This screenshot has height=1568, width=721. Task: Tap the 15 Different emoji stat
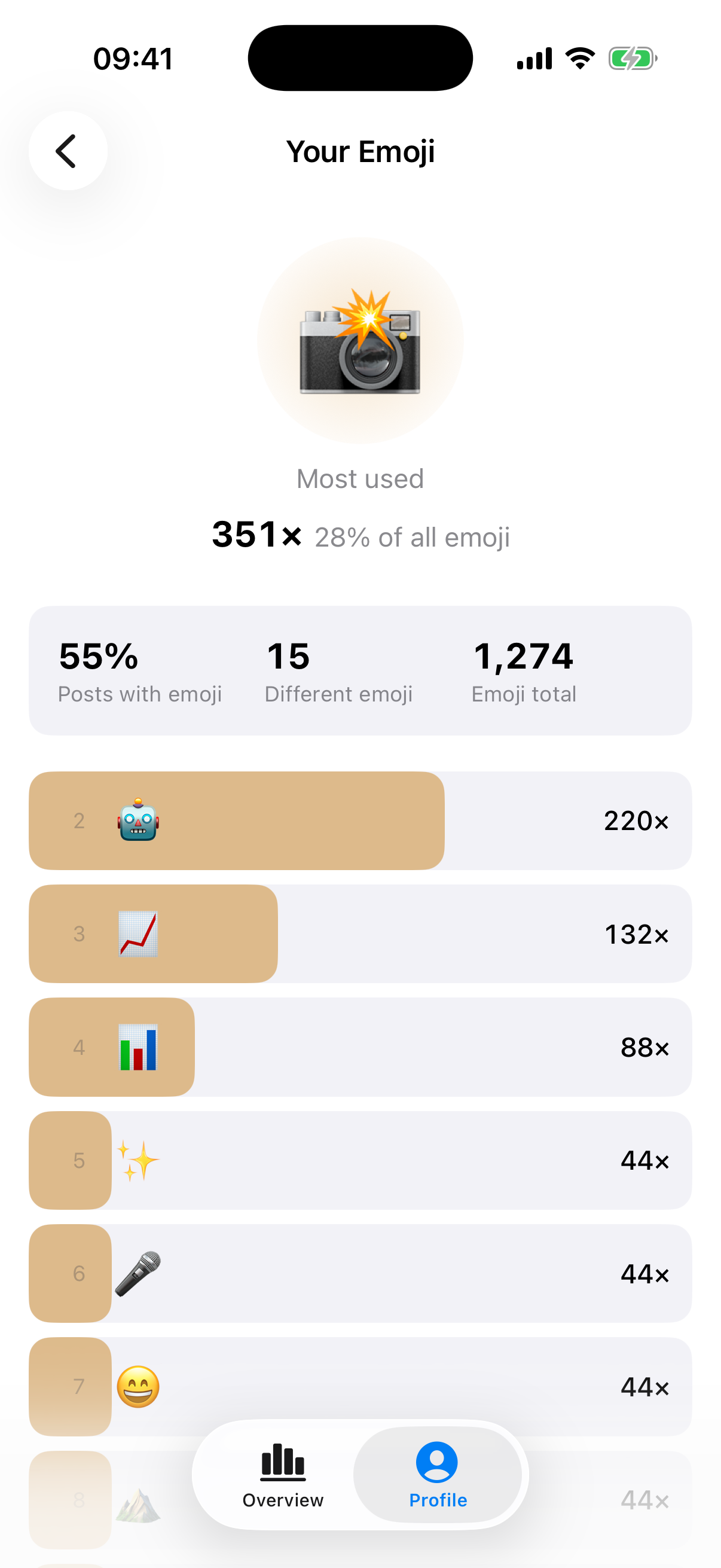(338, 672)
